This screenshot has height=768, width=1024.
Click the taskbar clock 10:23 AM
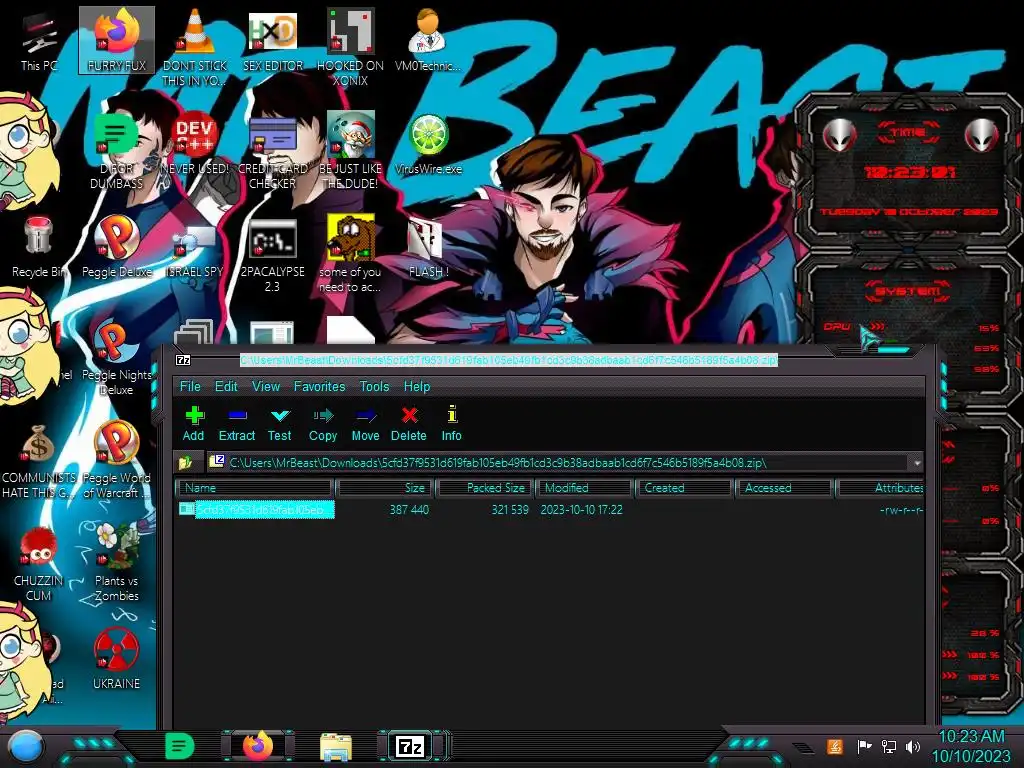(x=971, y=737)
